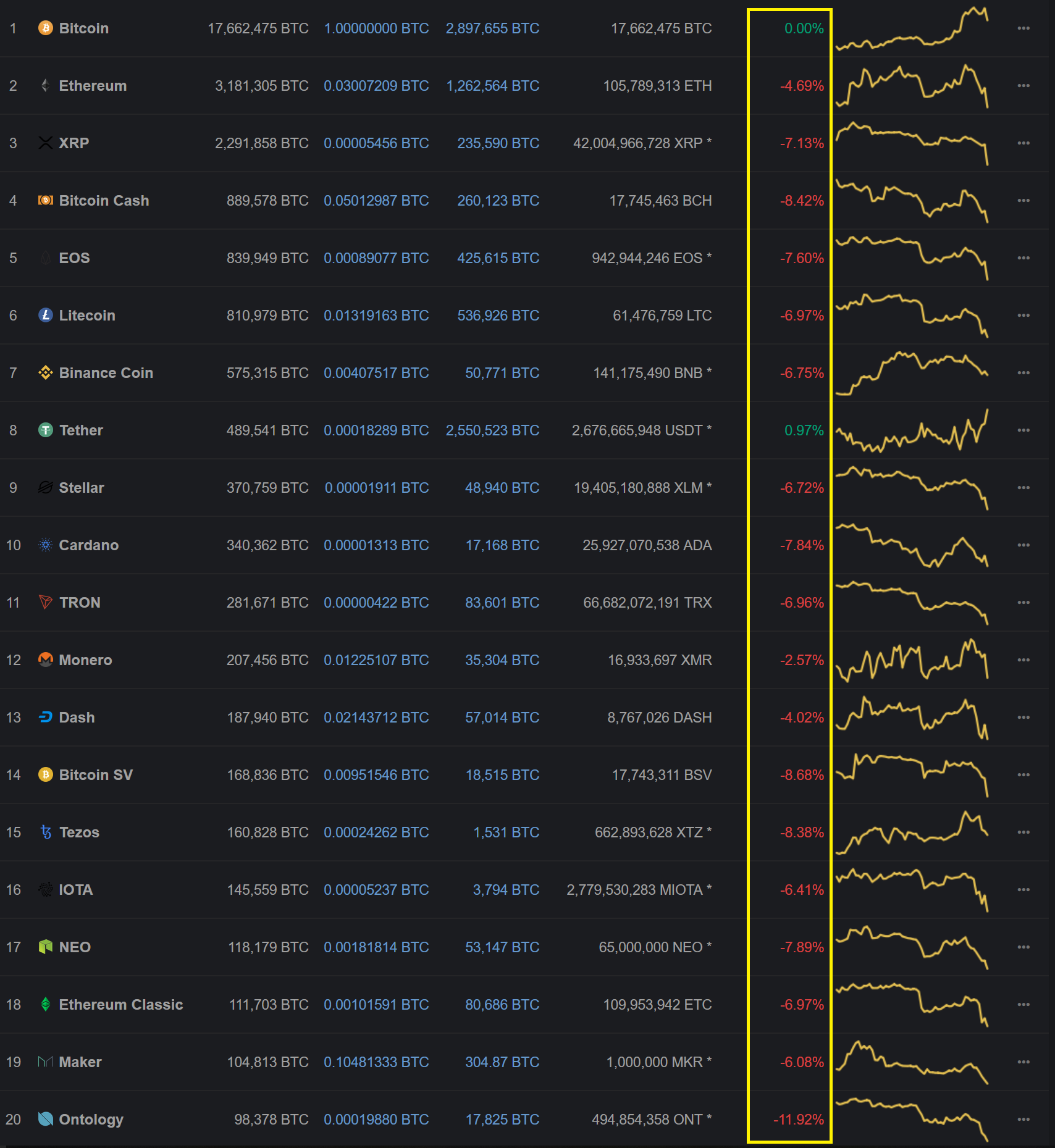Click Tether change value 0.97%
The width and height of the screenshot is (1055, 1148).
804,430
